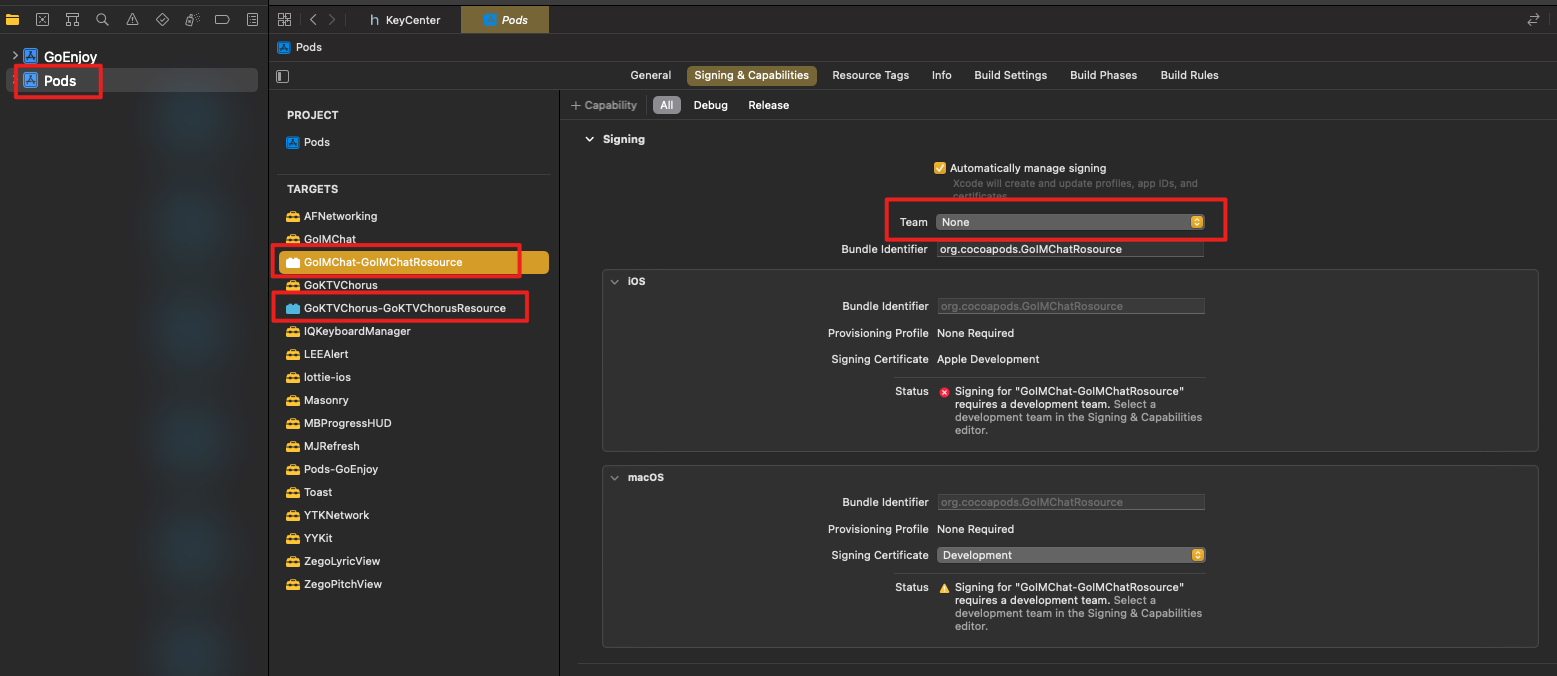The width and height of the screenshot is (1557, 676).
Task: Select the GoIMChat-GoIMChatRosource target
Action: (414, 262)
